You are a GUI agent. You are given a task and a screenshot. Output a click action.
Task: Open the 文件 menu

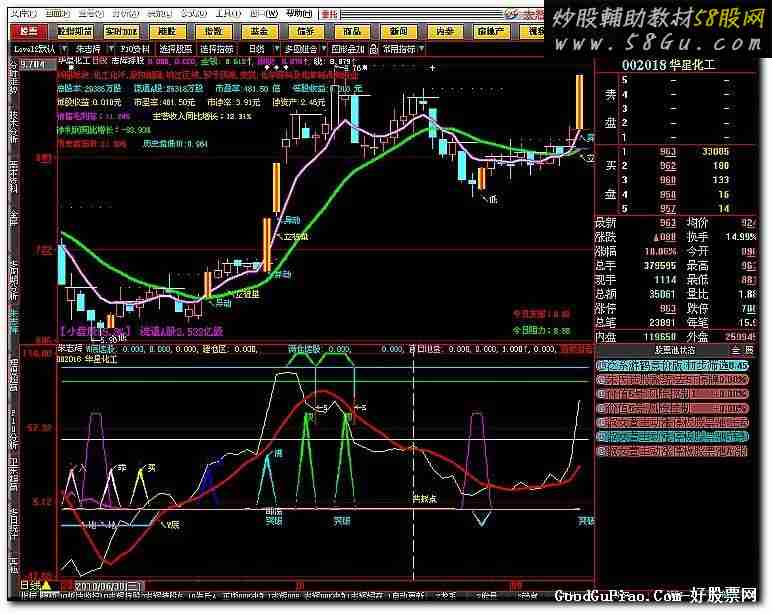tap(23, 13)
